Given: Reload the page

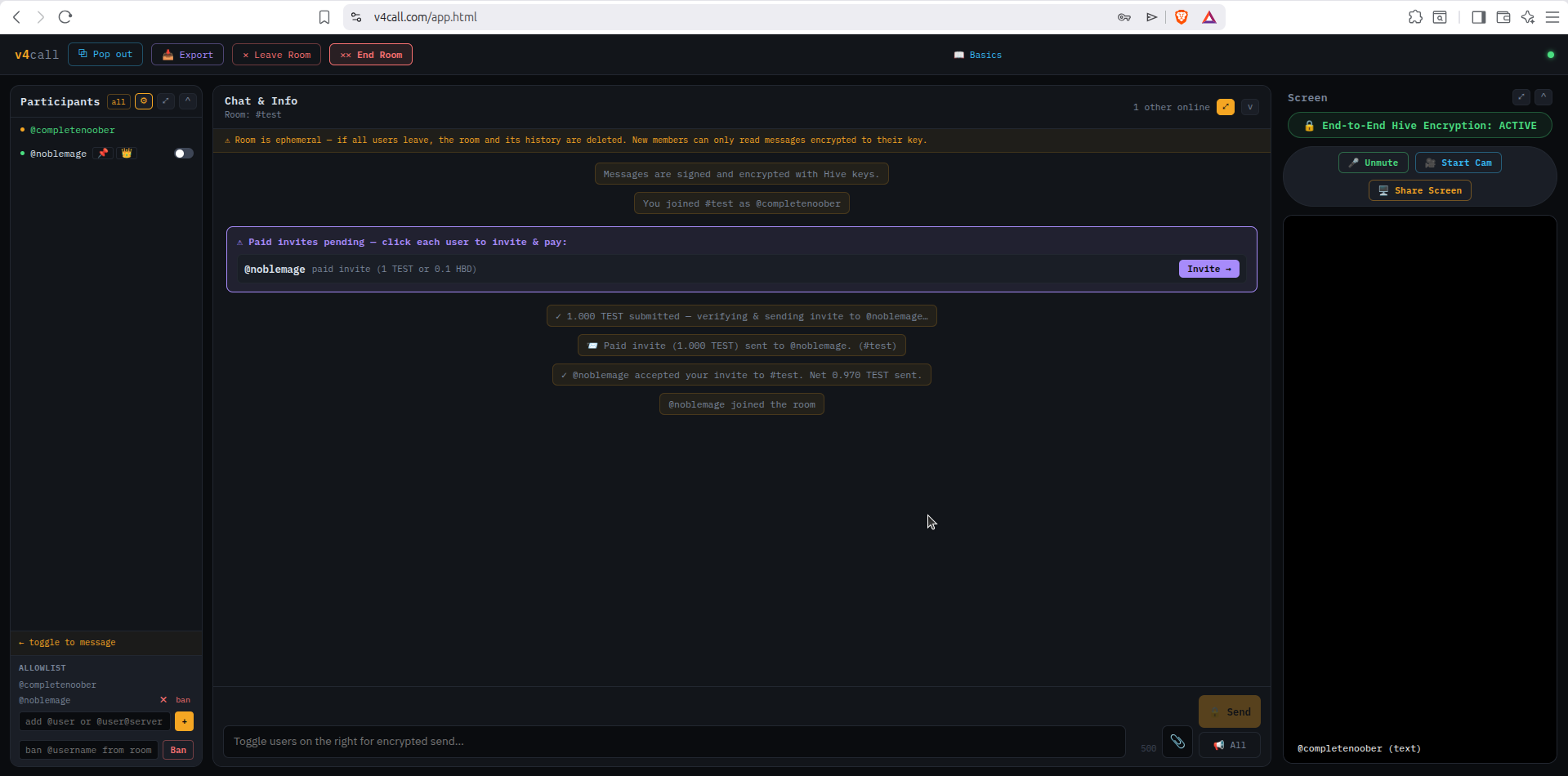Looking at the screenshot, I should click(65, 16).
